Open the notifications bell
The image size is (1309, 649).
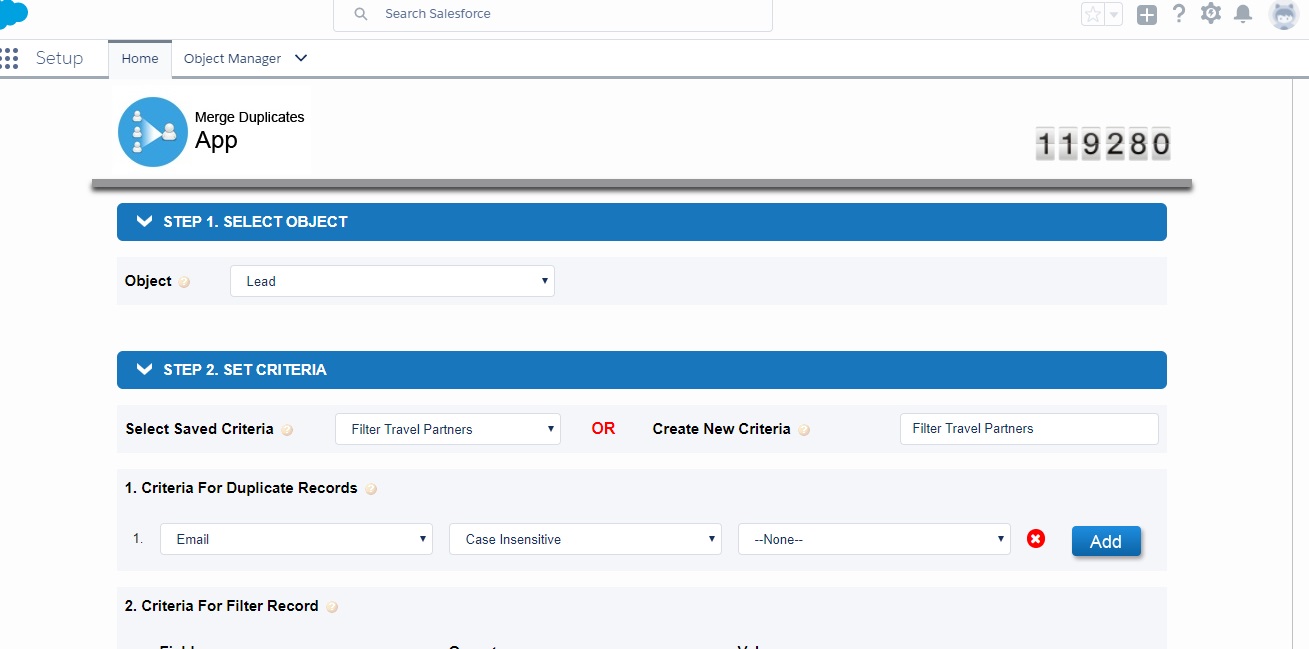1243,14
